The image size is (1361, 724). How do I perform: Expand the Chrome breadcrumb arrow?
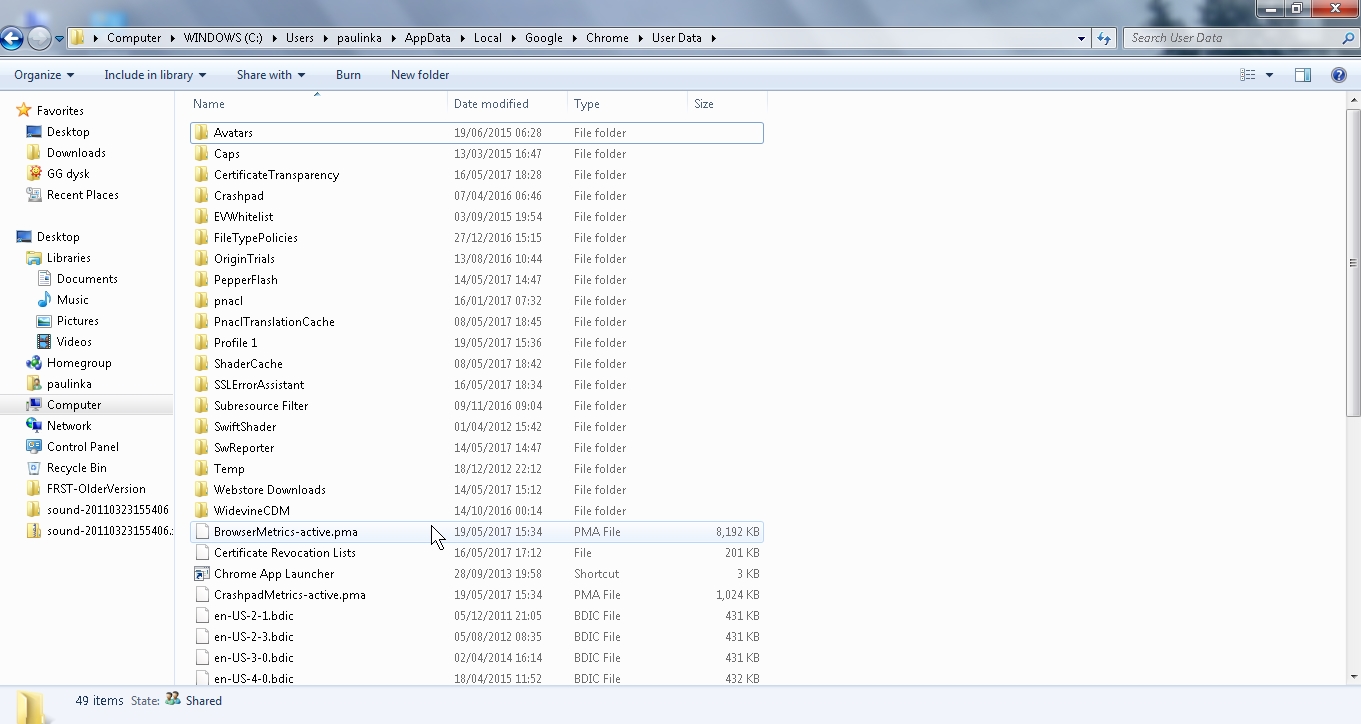pyautogui.click(x=641, y=38)
